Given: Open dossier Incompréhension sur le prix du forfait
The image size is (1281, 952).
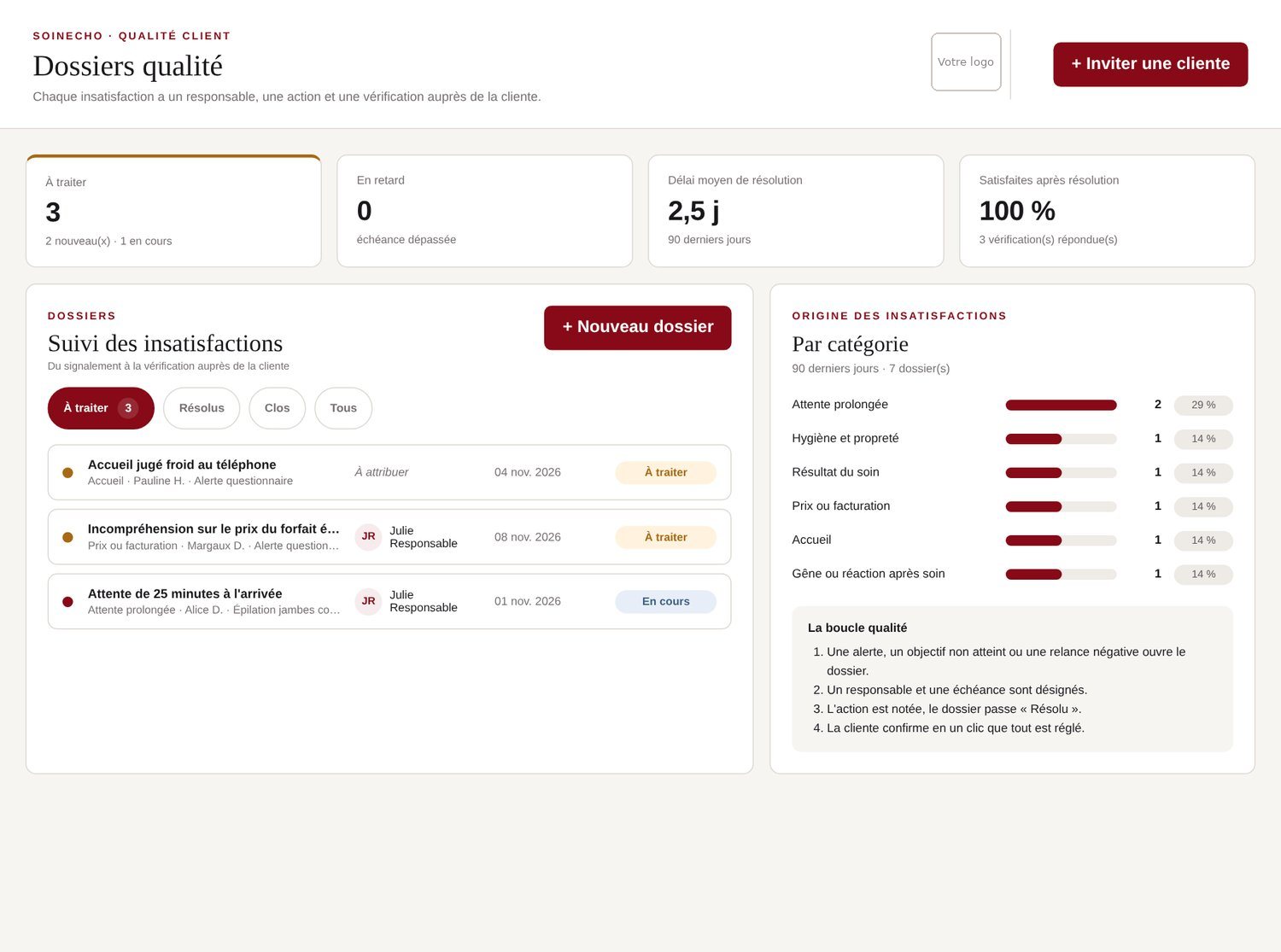Looking at the screenshot, I should pyautogui.click(x=389, y=537).
